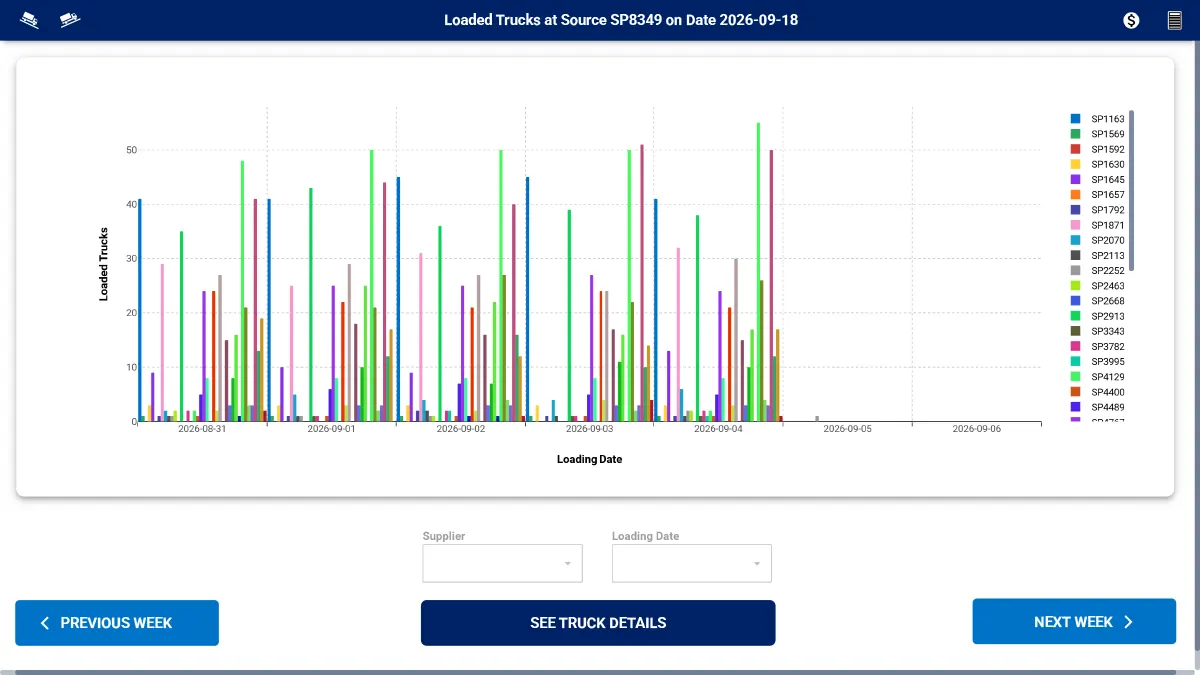Click the SP4129 green color swatch
The image size is (1200, 675).
pyautogui.click(x=1076, y=377)
